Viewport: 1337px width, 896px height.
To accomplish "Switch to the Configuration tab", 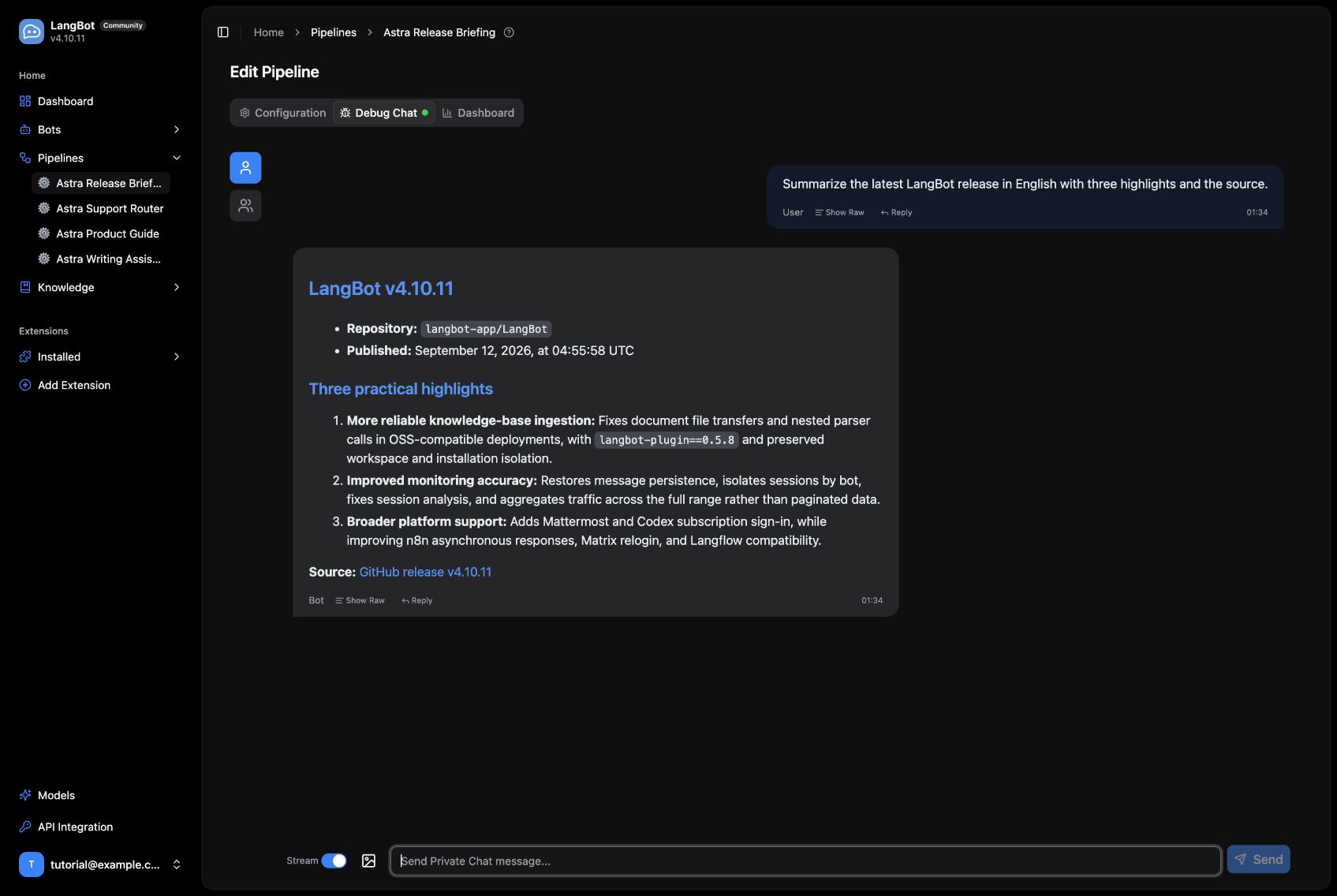I will click(x=282, y=113).
